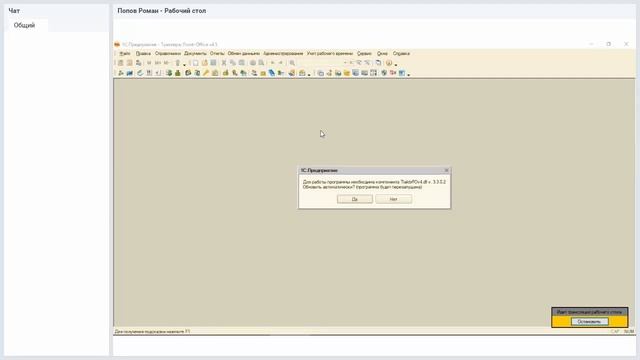Screen dimensions: 640x360
Task: Click the magnifier search icon in top toolbar
Action: 292,63
